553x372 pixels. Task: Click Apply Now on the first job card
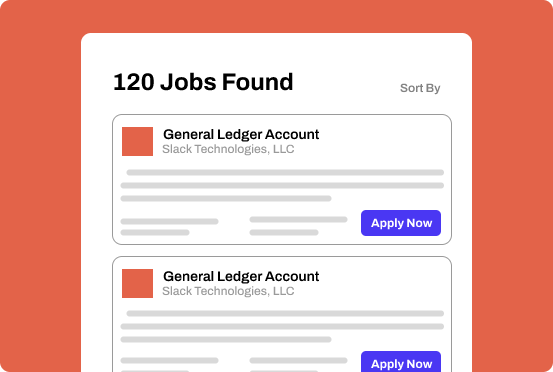tap(401, 223)
